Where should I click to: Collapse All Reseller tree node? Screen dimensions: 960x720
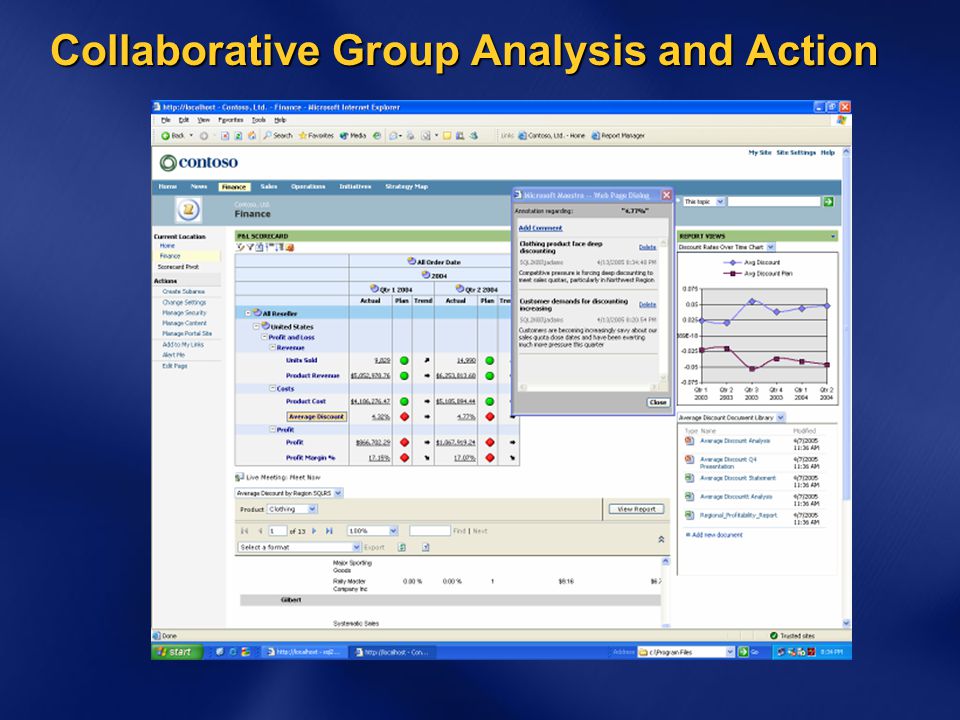[248, 313]
